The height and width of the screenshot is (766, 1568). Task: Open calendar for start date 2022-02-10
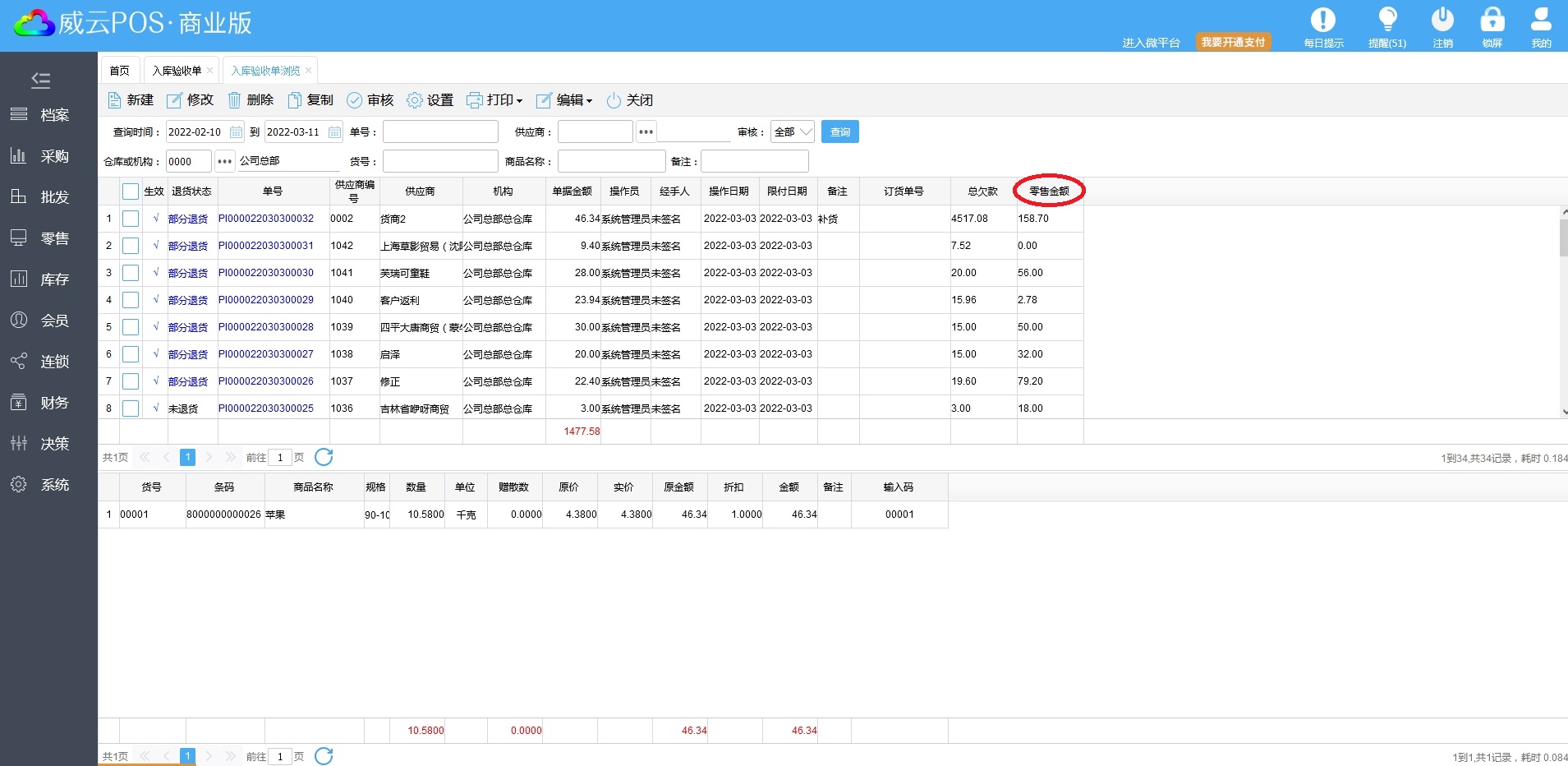point(237,132)
